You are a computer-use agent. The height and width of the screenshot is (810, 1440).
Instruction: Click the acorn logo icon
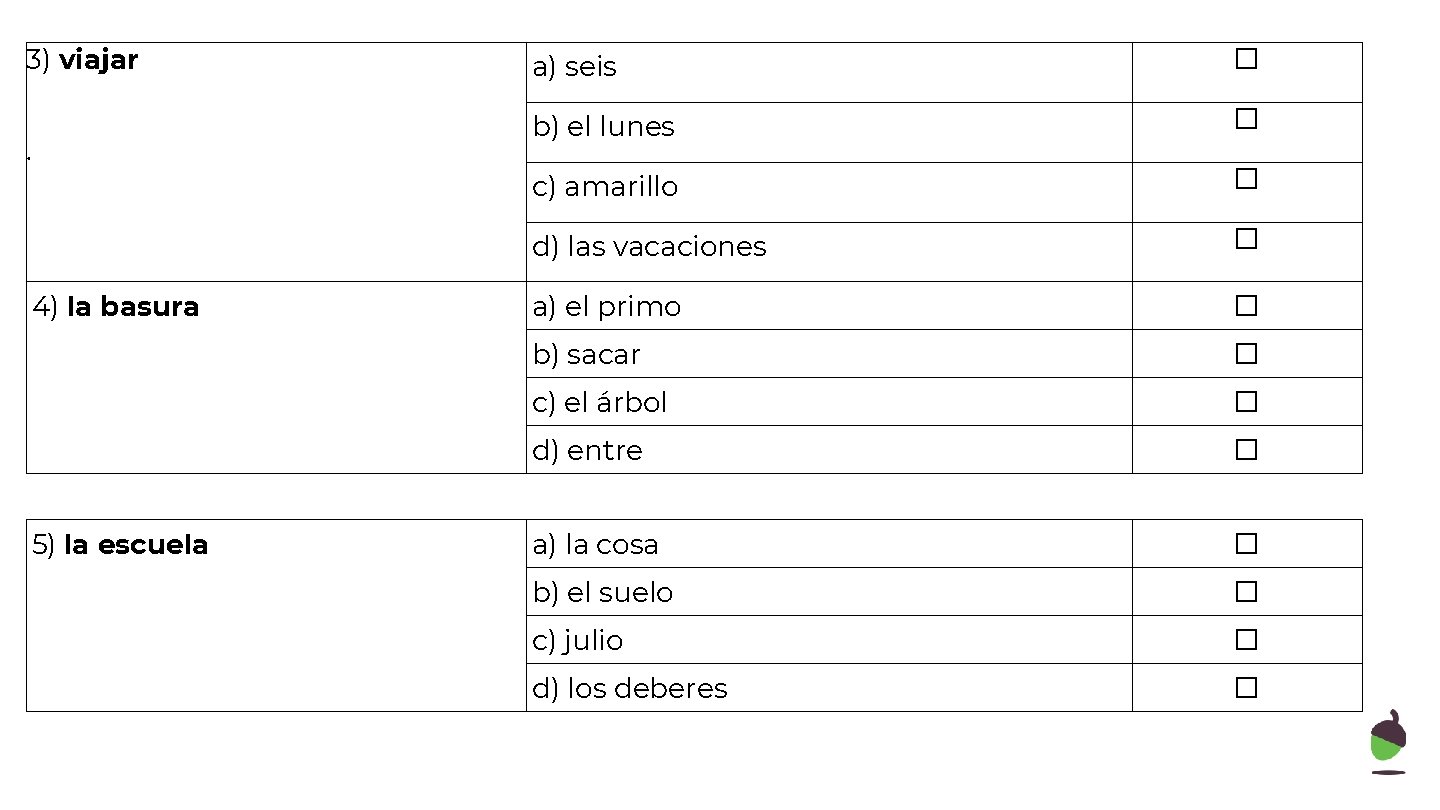1388,742
